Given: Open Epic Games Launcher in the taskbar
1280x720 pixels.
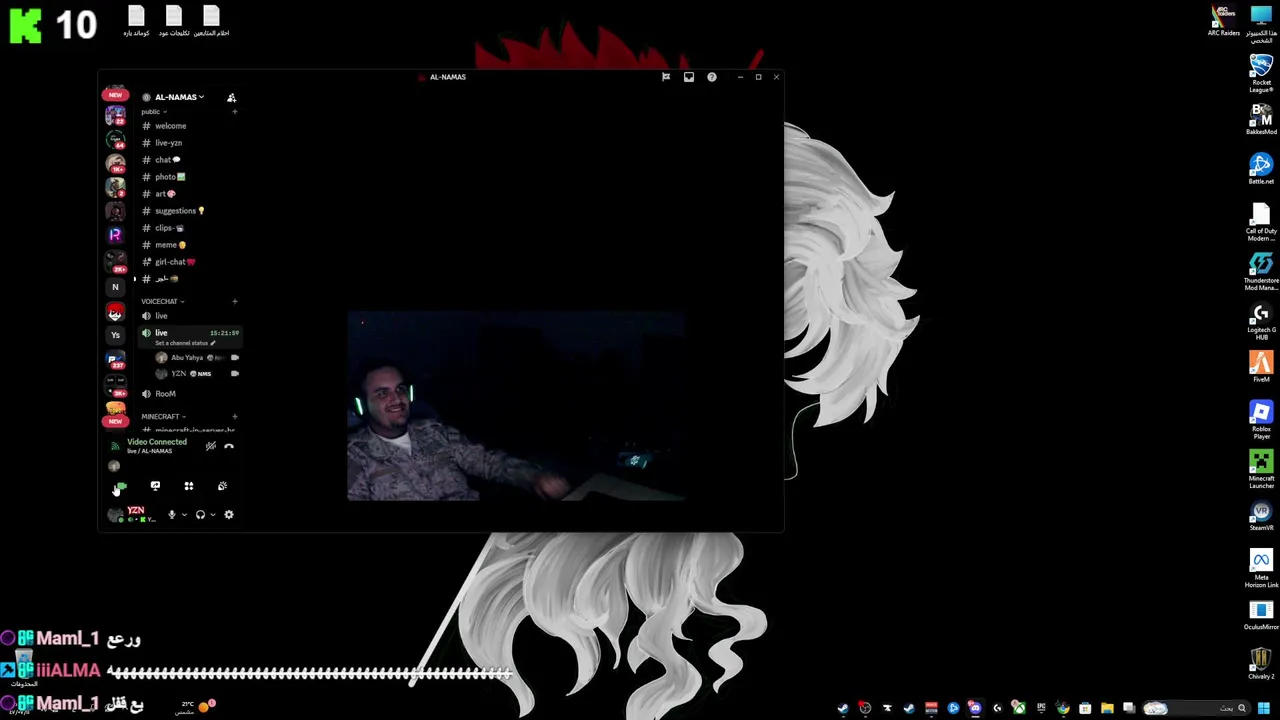Looking at the screenshot, I should pyautogui.click(x=1041, y=708).
